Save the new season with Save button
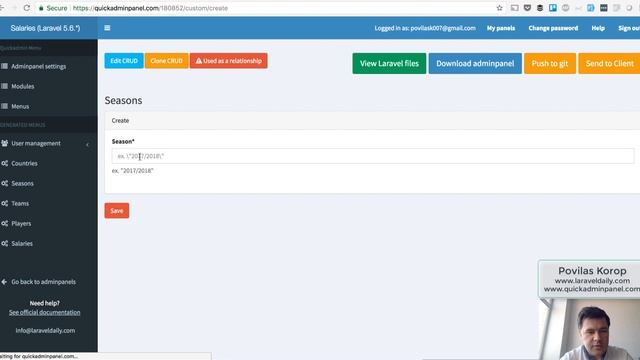 [x=117, y=211]
